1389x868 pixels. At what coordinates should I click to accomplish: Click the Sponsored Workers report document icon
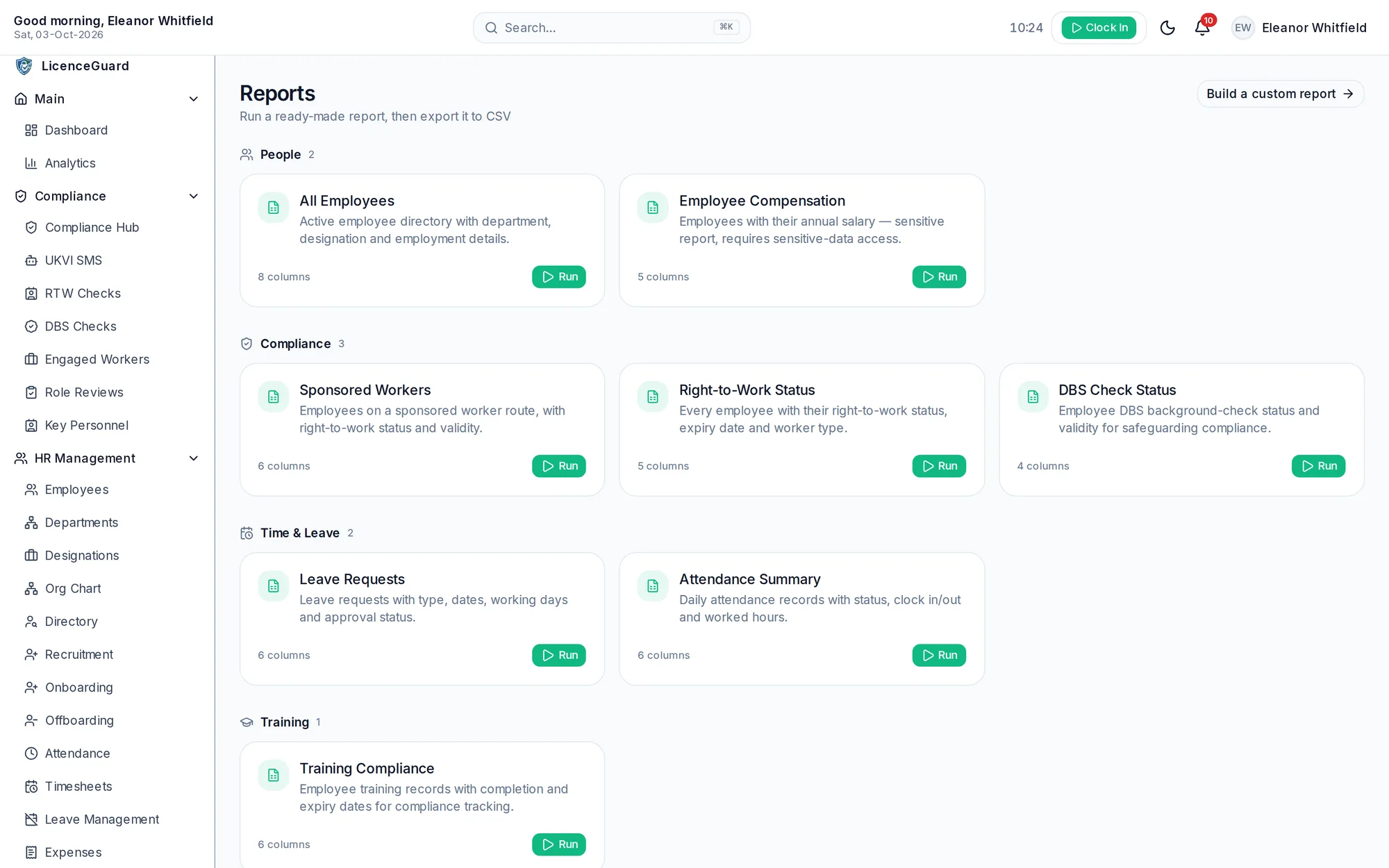click(x=274, y=397)
